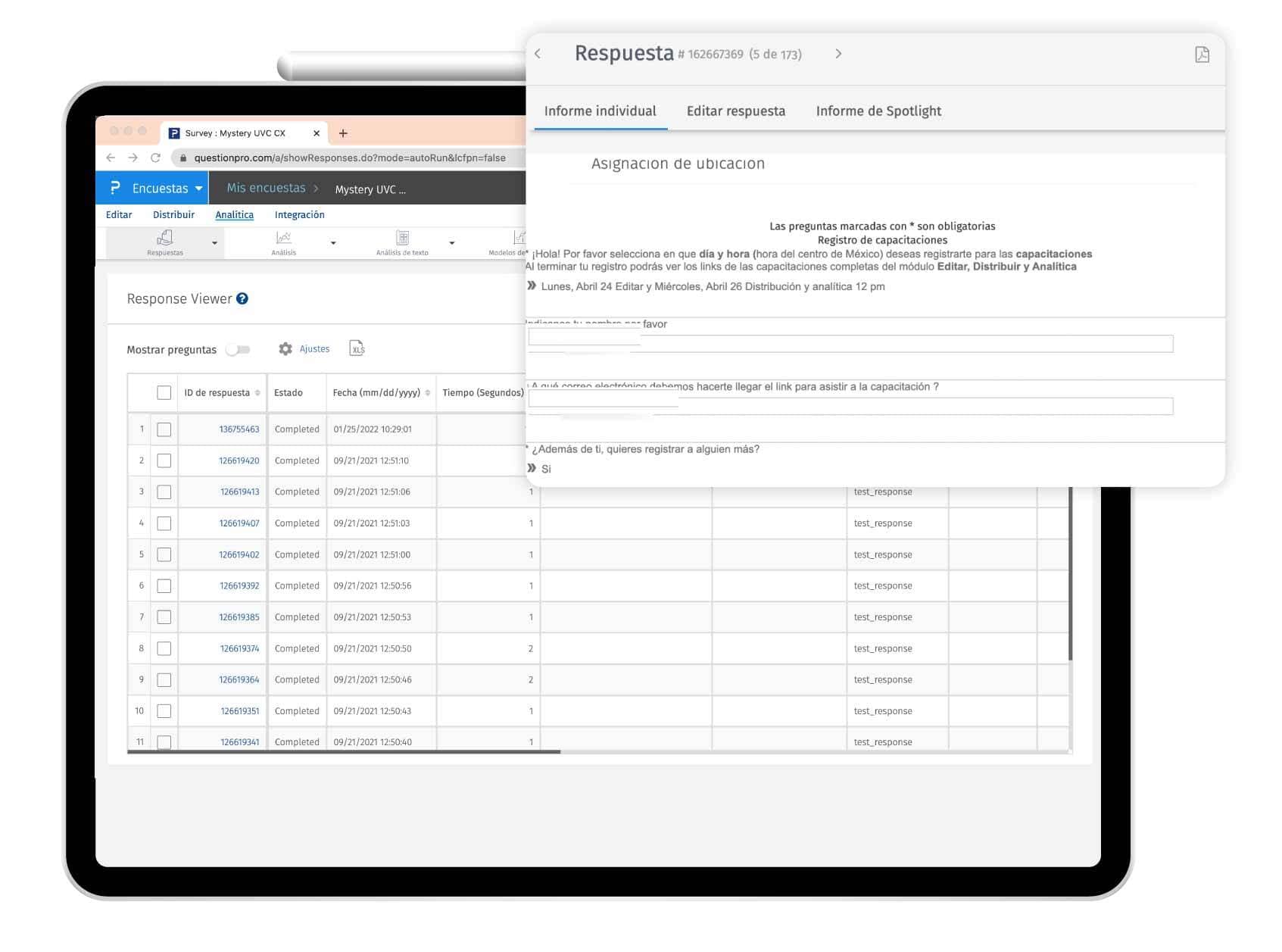Check the select-all checkbox in table header

[164, 392]
